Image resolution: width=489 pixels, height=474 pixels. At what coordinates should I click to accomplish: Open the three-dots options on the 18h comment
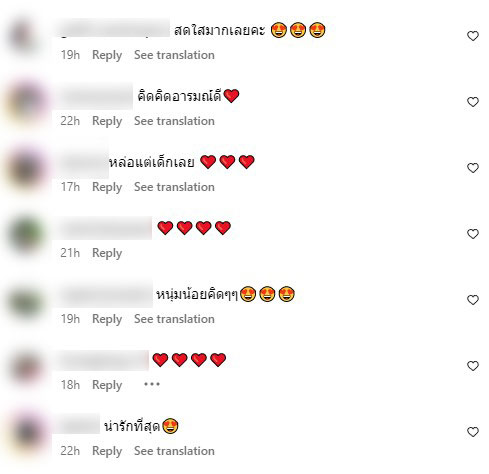pos(152,384)
